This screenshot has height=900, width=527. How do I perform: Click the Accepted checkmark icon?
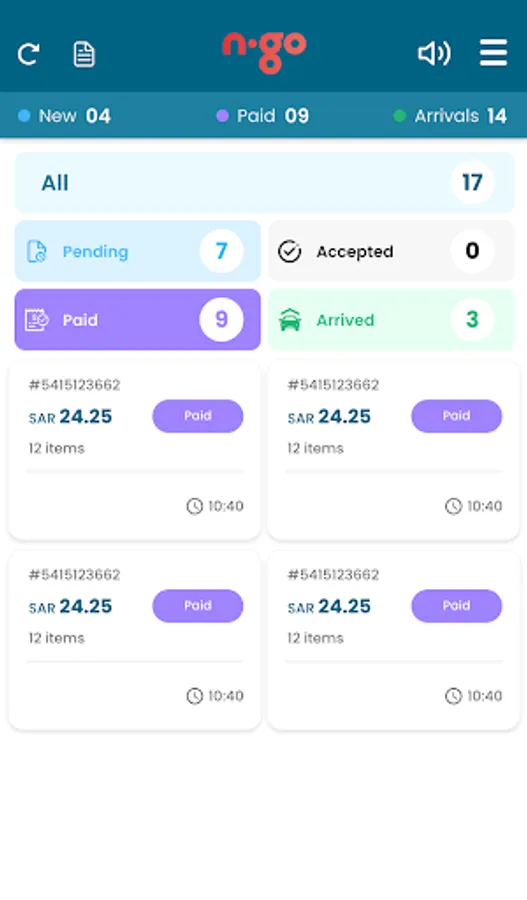pyautogui.click(x=290, y=251)
